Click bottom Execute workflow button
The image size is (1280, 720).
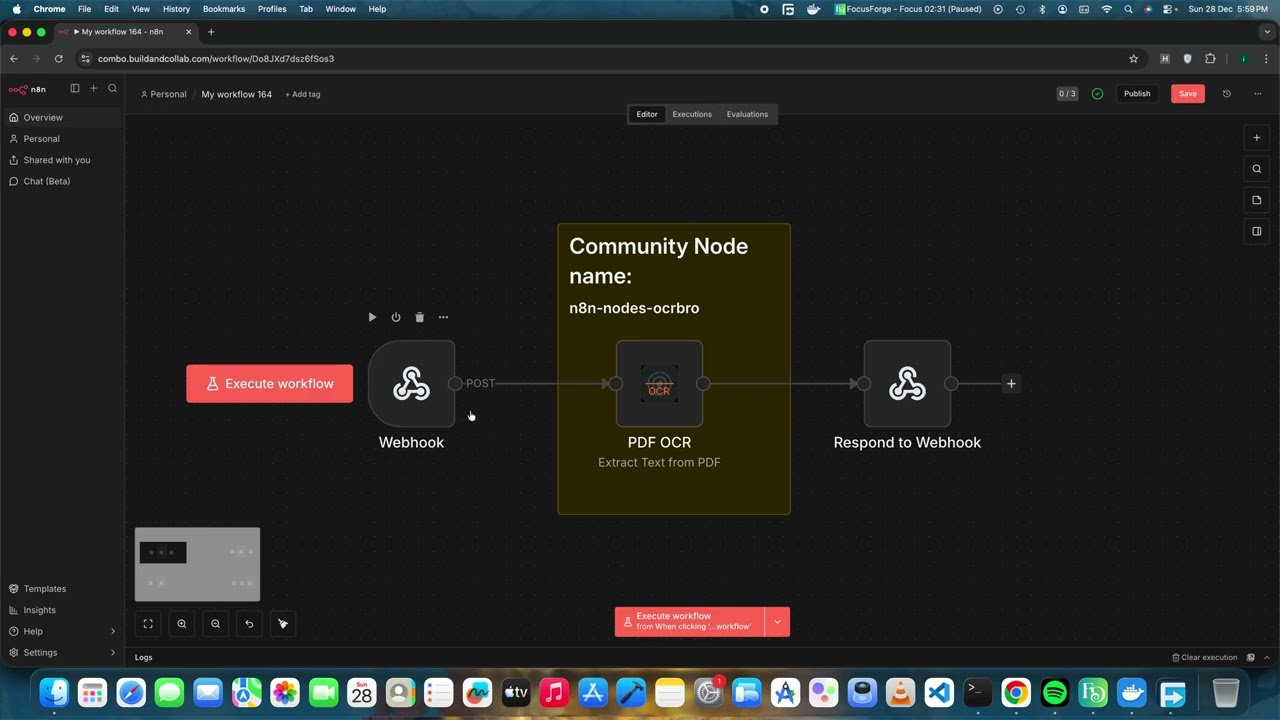(x=689, y=622)
